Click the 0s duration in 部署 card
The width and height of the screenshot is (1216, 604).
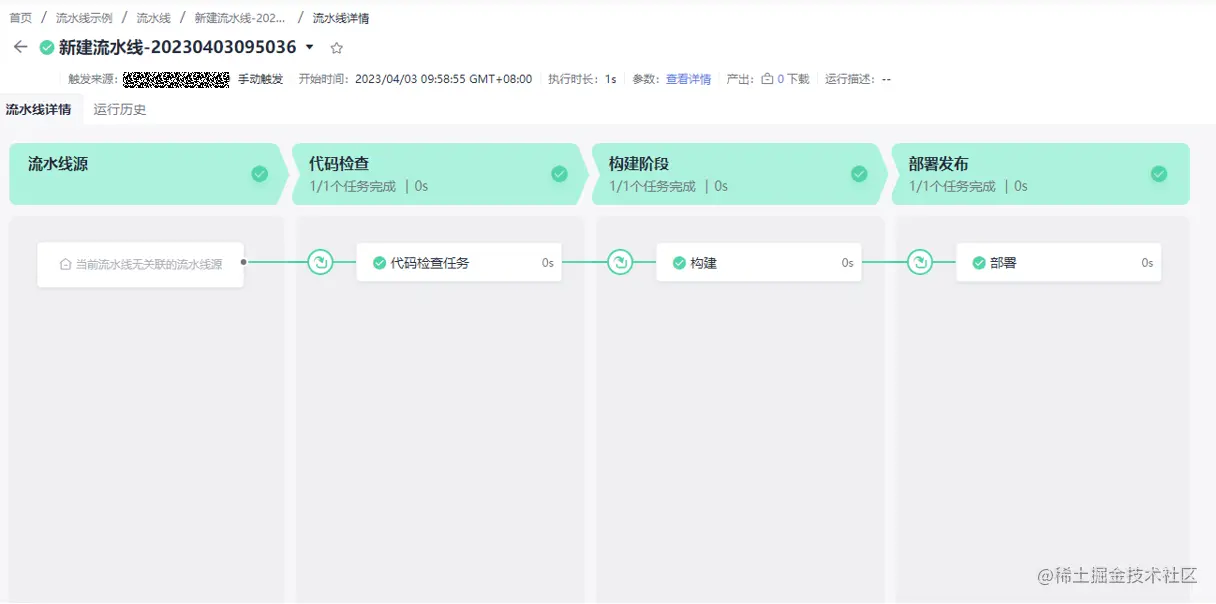pyautogui.click(x=1148, y=263)
